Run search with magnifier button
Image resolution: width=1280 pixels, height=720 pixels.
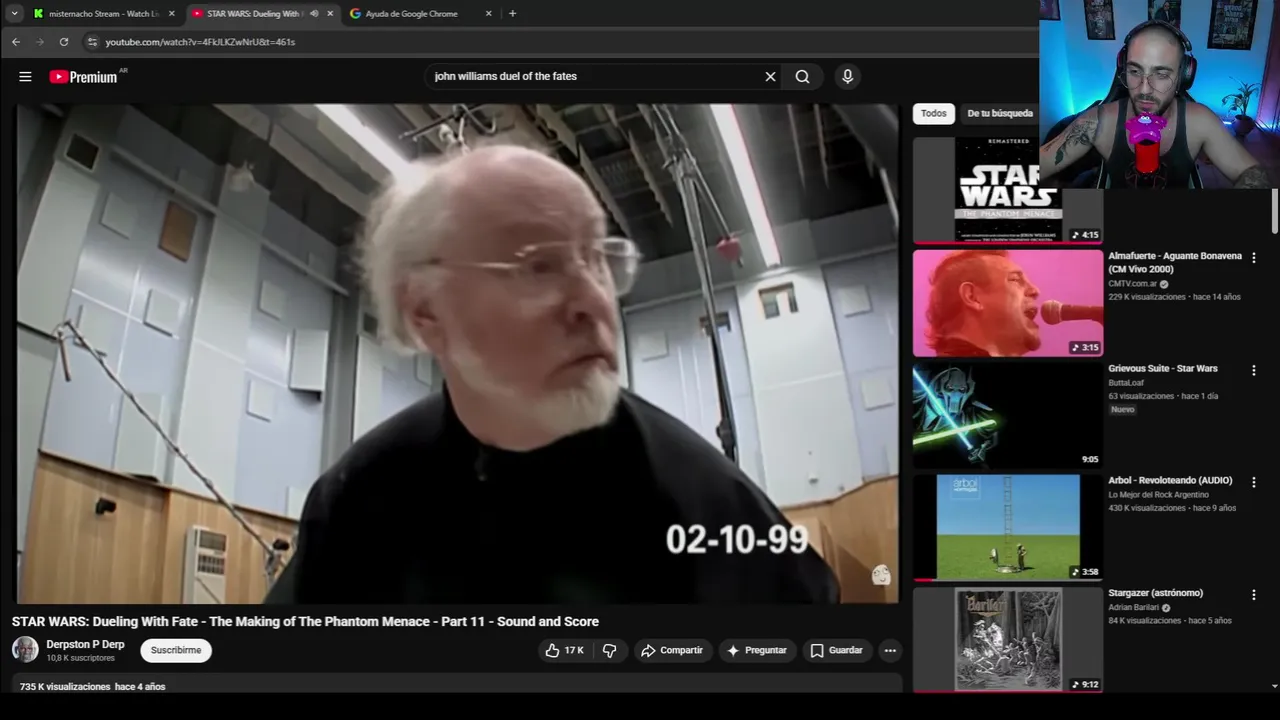pyautogui.click(x=802, y=76)
